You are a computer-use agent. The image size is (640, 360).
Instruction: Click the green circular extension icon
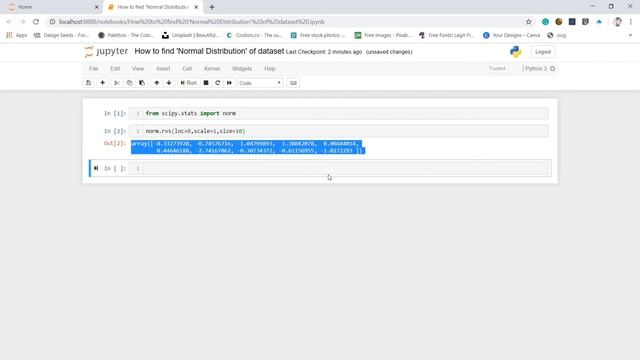(545, 22)
